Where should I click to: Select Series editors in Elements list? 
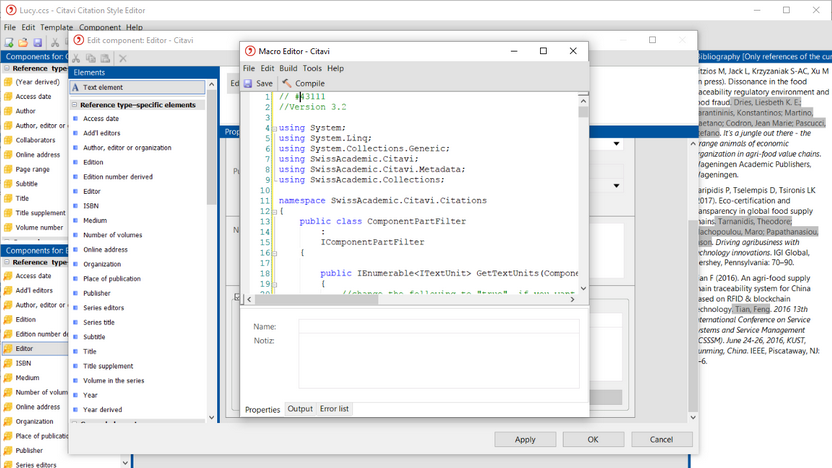pos(103,308)
